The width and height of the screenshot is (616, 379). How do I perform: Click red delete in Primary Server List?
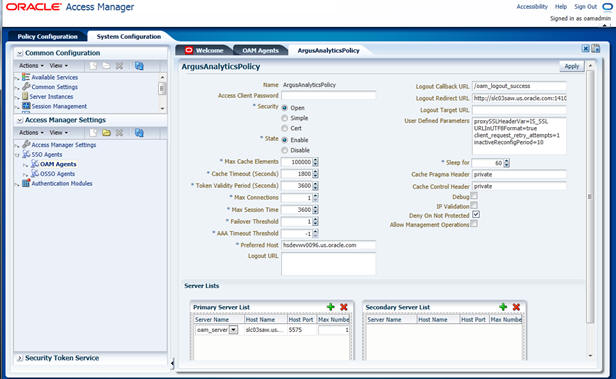[x=344, y=307]
